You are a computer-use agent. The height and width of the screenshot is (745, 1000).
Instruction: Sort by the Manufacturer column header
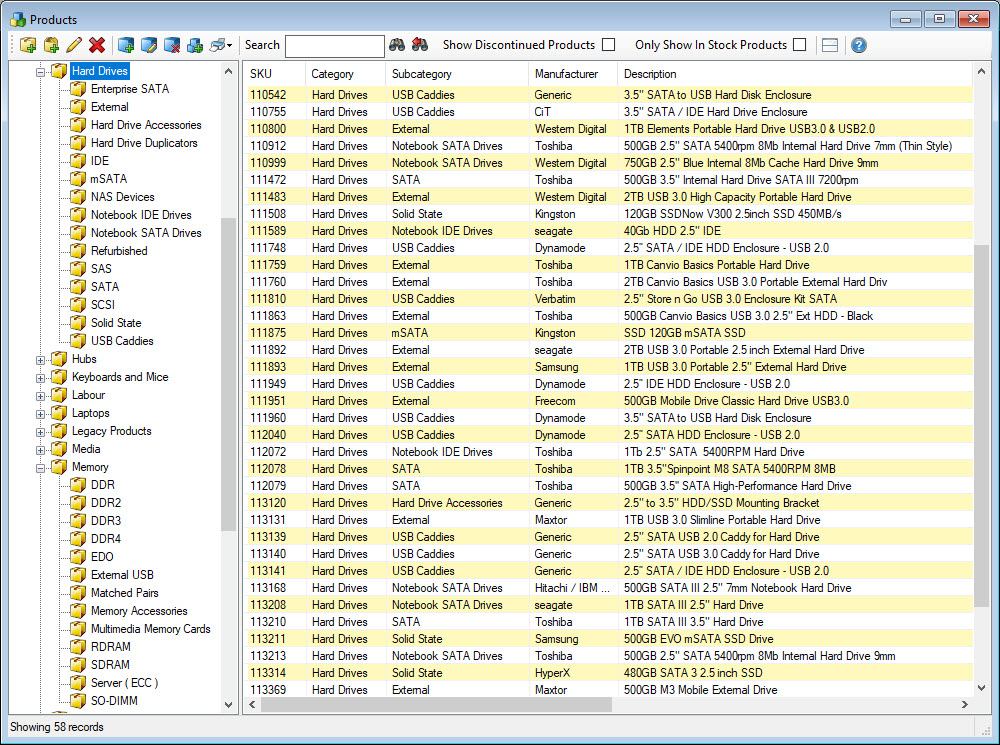[566, 74]
